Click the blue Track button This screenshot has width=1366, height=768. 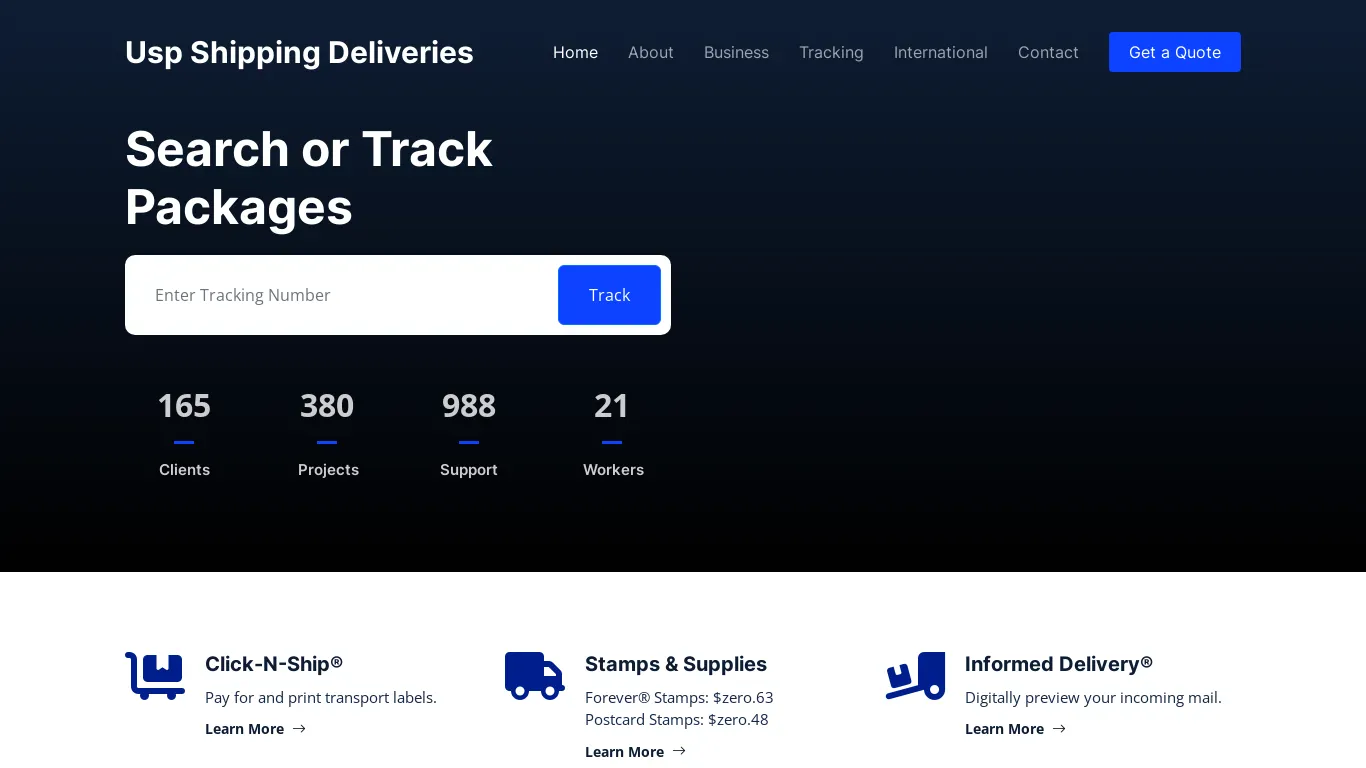[x=609, y=295]
